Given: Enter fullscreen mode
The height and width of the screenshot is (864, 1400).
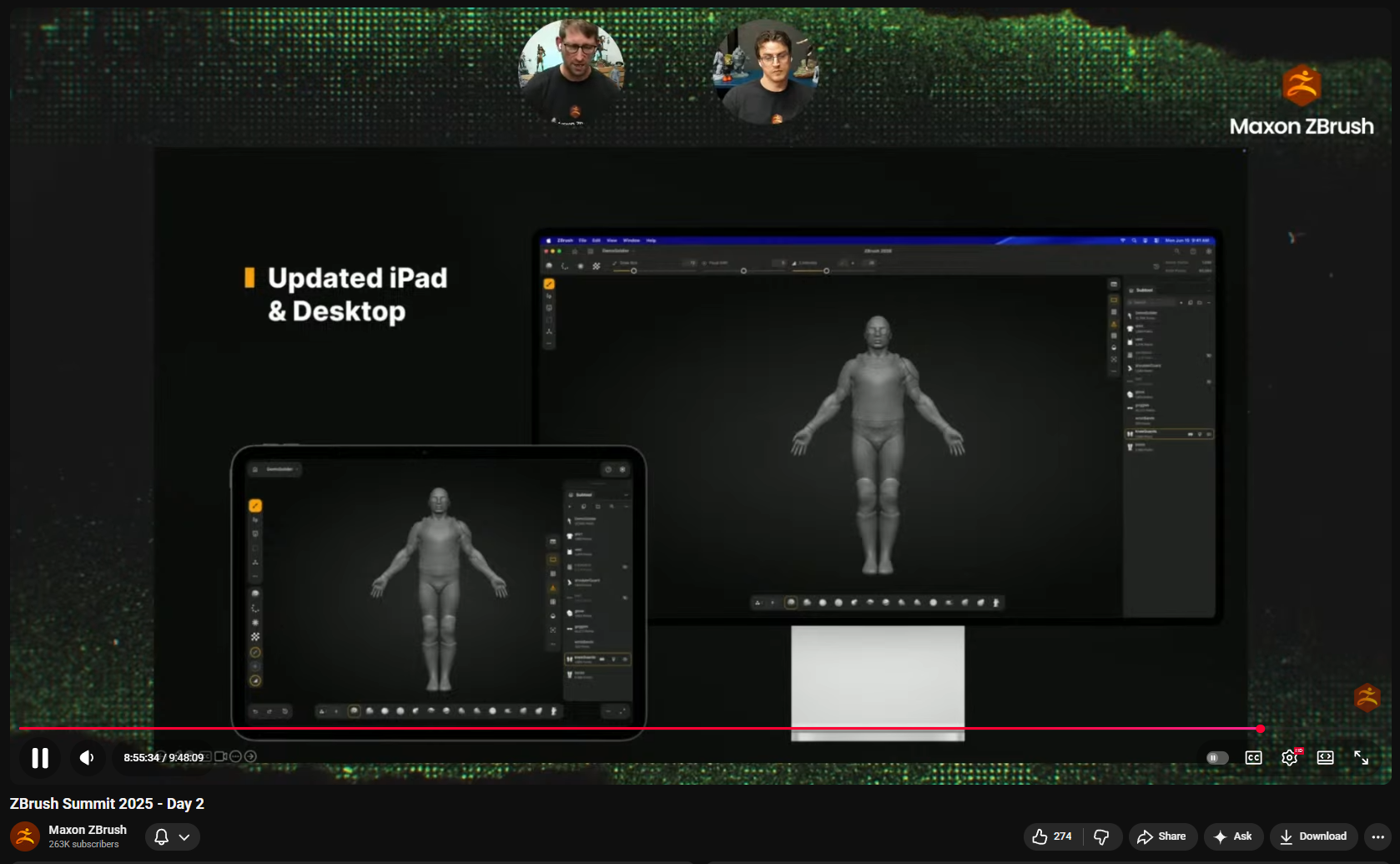Looking at the screenshot, I should [x=1362, y=758].
